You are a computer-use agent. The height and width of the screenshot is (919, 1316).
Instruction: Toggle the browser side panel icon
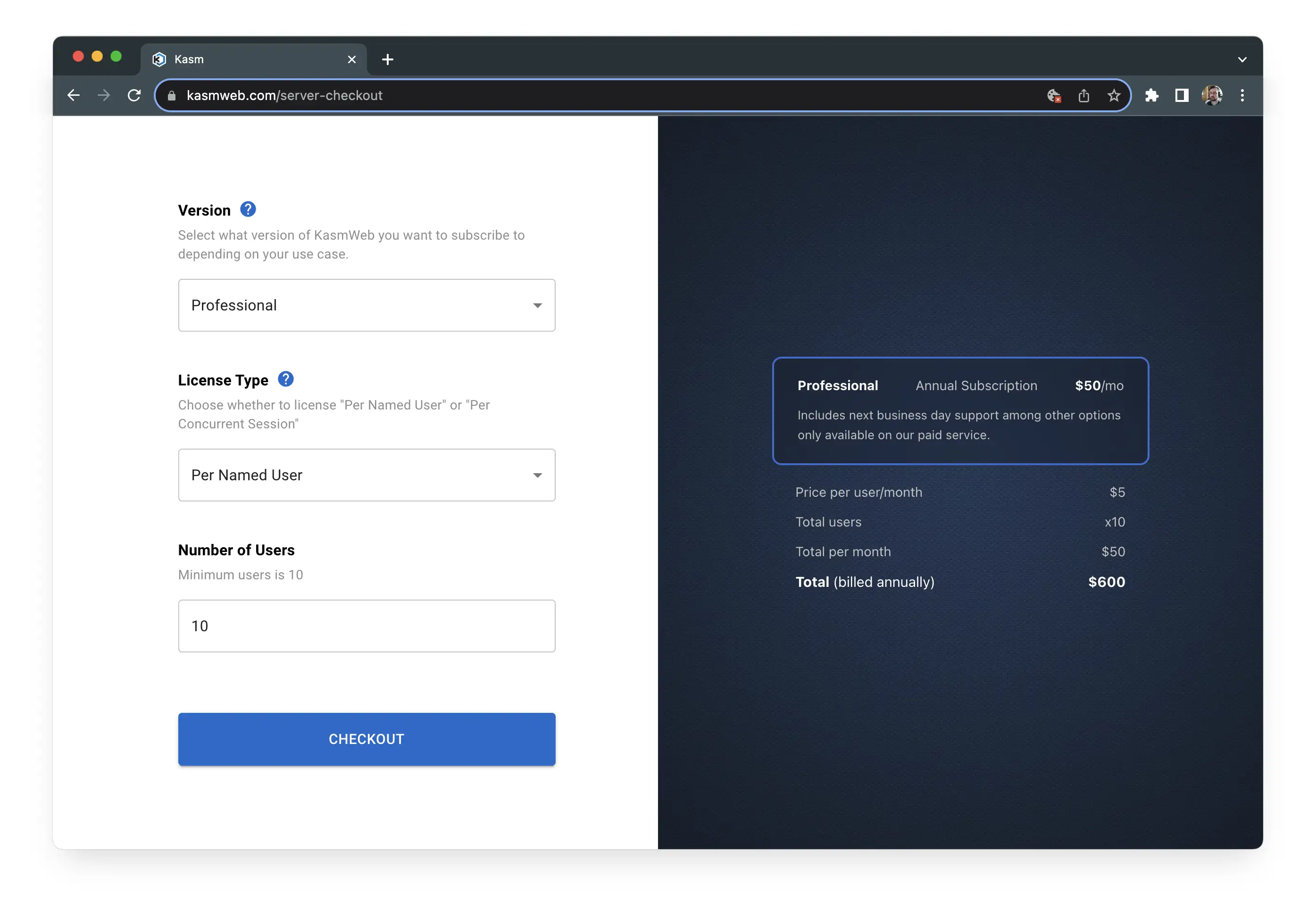(1181, 95)
